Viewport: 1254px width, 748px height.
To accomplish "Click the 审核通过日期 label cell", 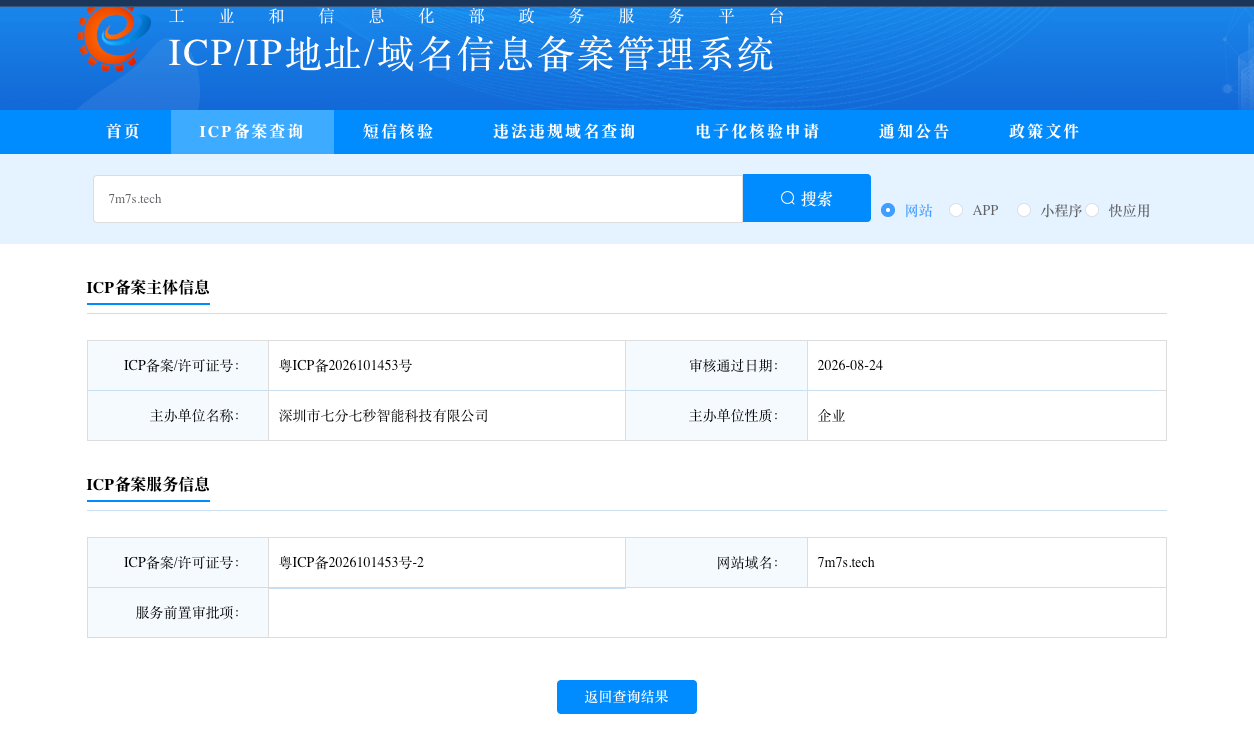I will coord(716,366).
